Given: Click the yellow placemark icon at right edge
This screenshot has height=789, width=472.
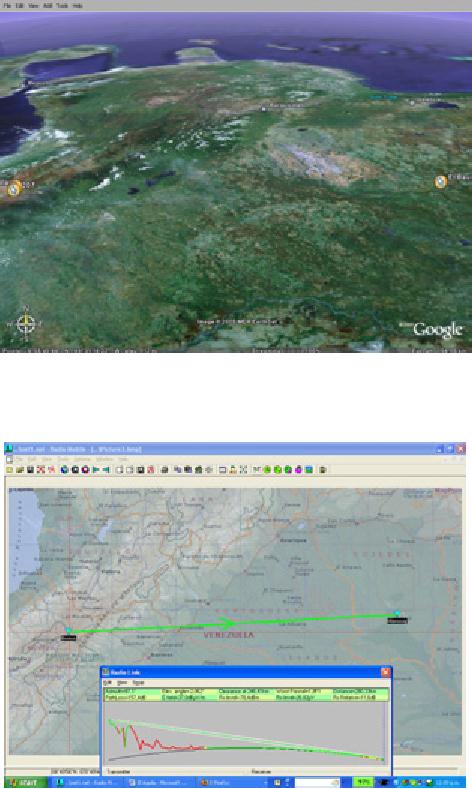Looking at the screenshot, I should tap(441, 182).
